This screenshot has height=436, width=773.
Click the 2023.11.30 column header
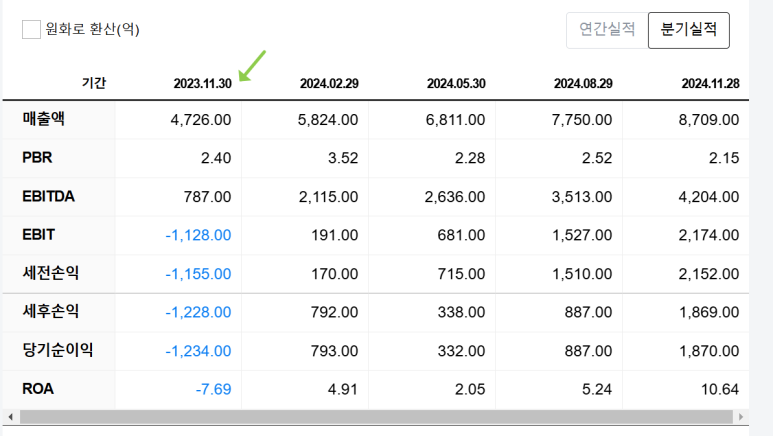click(203, 83)
